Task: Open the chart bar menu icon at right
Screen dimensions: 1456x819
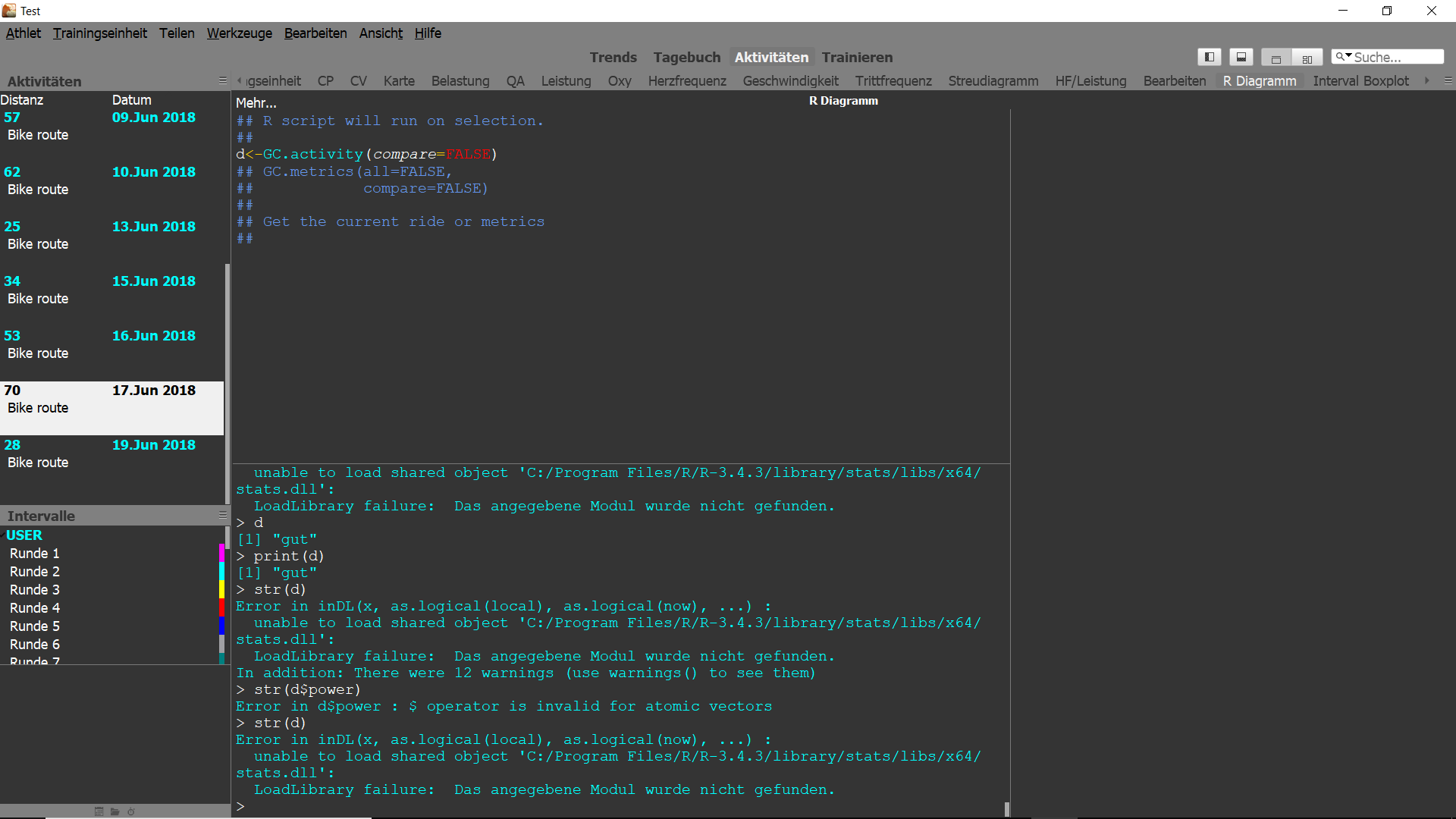Action: coord(1448,80)
